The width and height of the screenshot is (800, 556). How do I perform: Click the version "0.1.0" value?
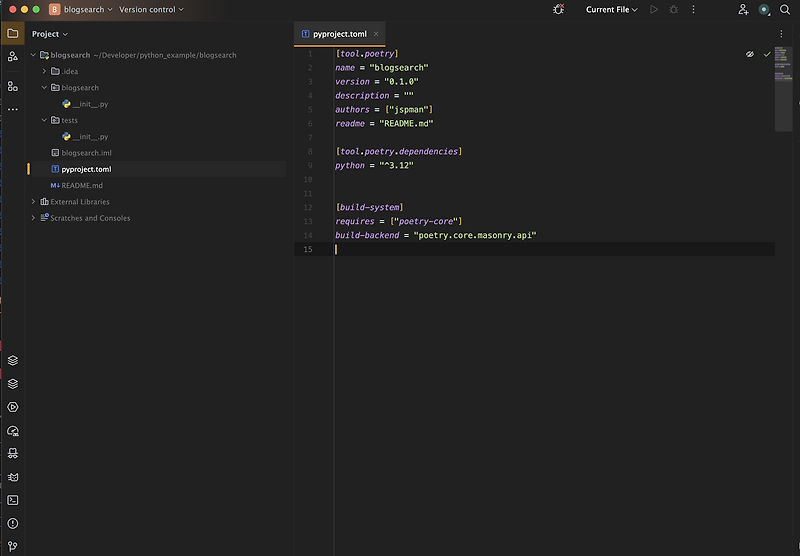click(x=401, y=82)
